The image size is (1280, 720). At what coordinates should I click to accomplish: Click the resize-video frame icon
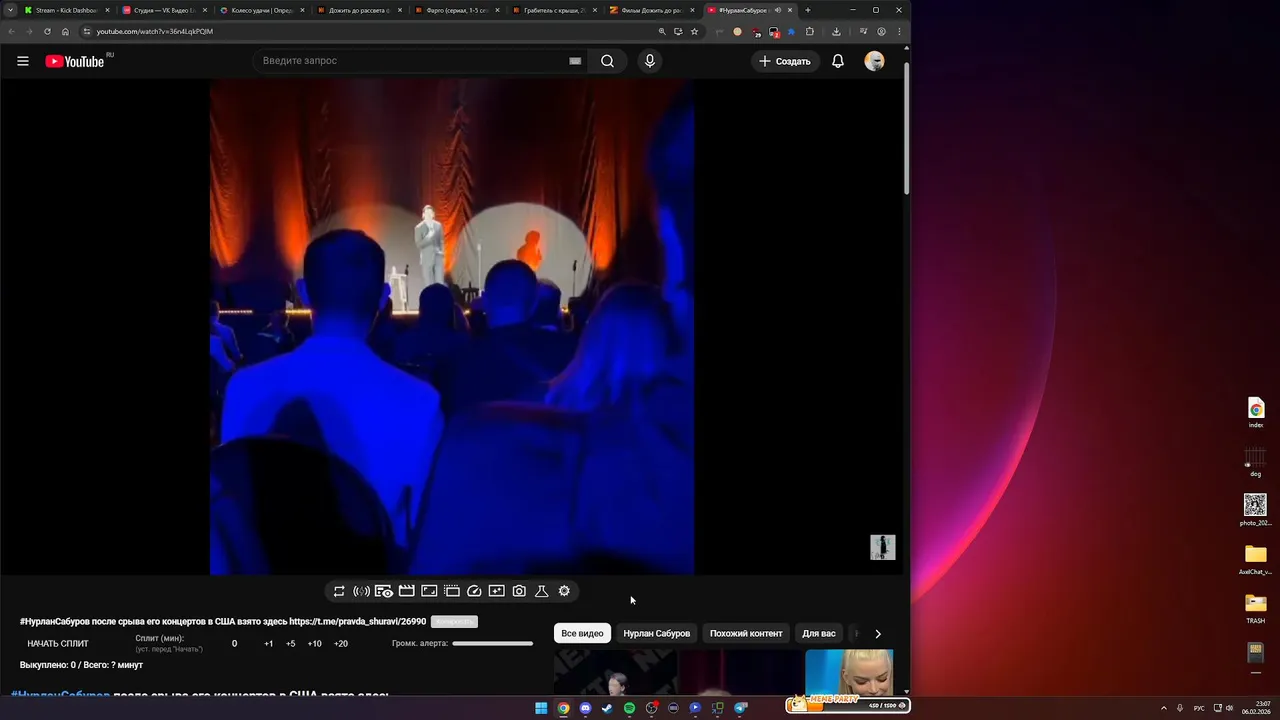[x=429, y=591]
